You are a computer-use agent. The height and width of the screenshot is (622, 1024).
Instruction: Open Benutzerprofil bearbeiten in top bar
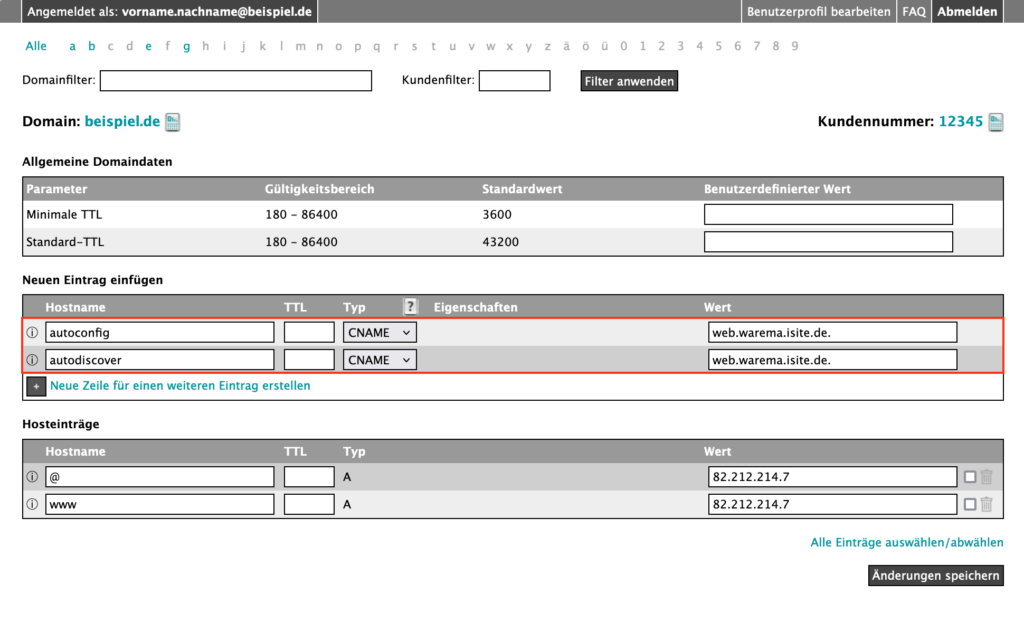tap(819, 12)
